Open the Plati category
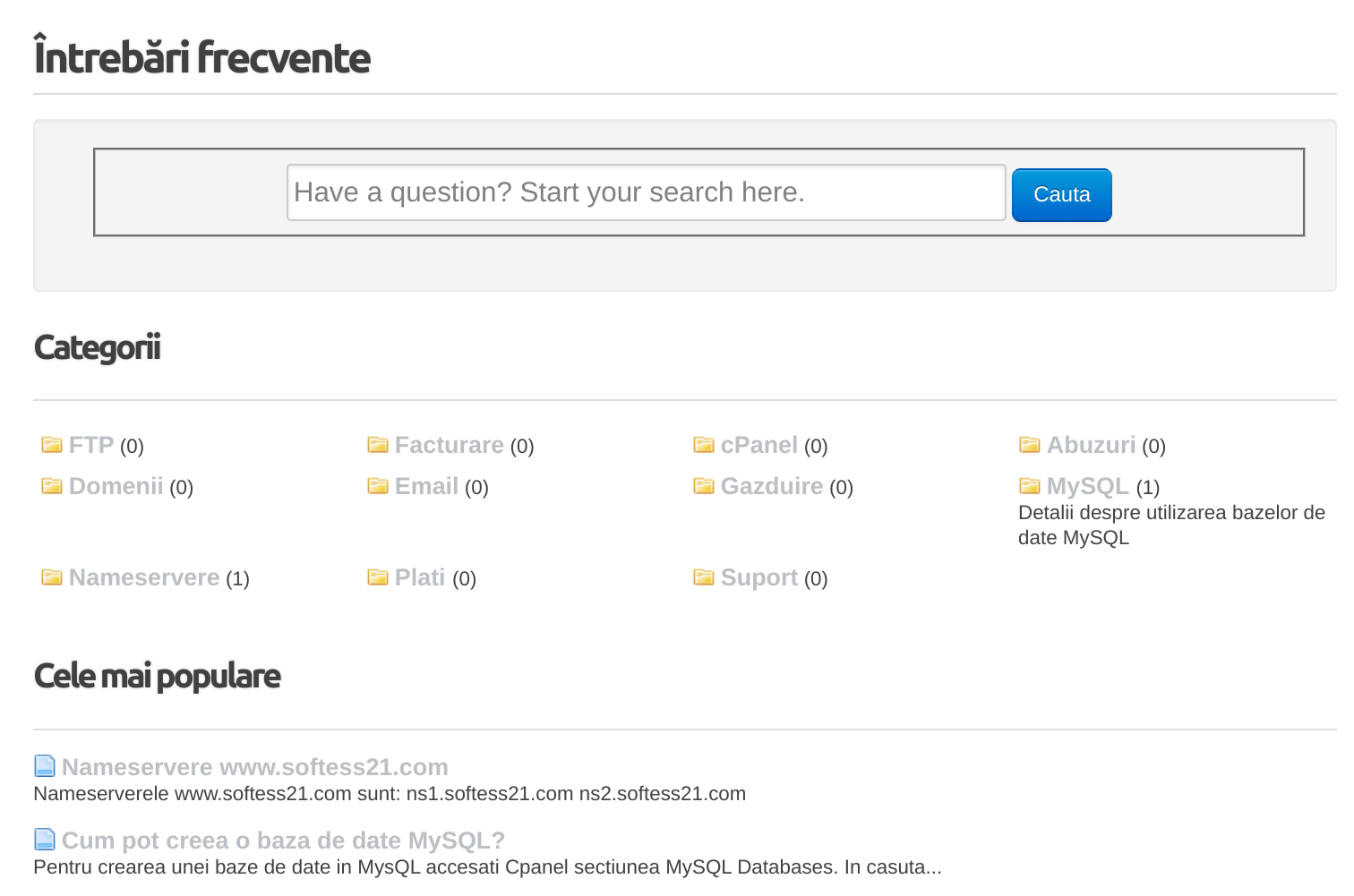Screen dimensions: 1354x896 (420, 577)
